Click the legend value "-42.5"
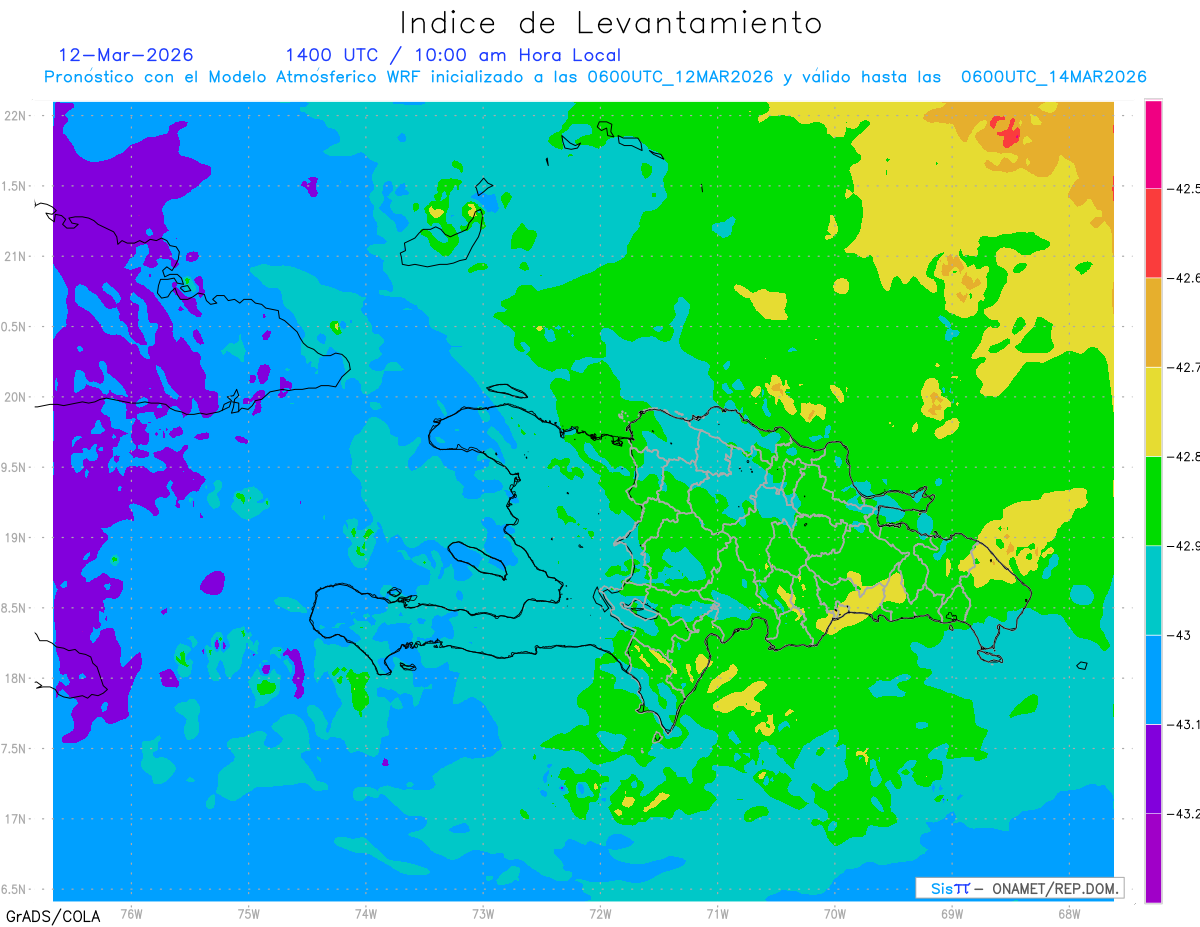 (1182, 188)
